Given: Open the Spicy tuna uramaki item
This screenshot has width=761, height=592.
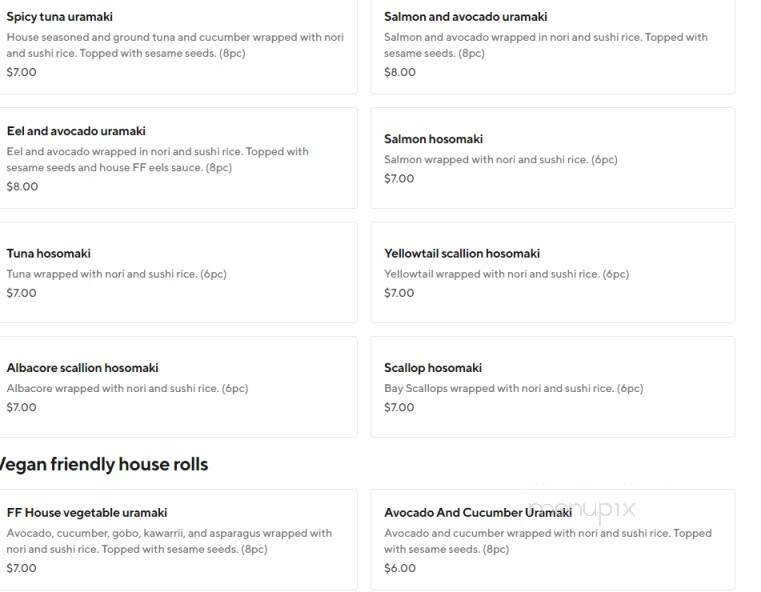Looking at the screenshot, I should (x=59, y=17).
